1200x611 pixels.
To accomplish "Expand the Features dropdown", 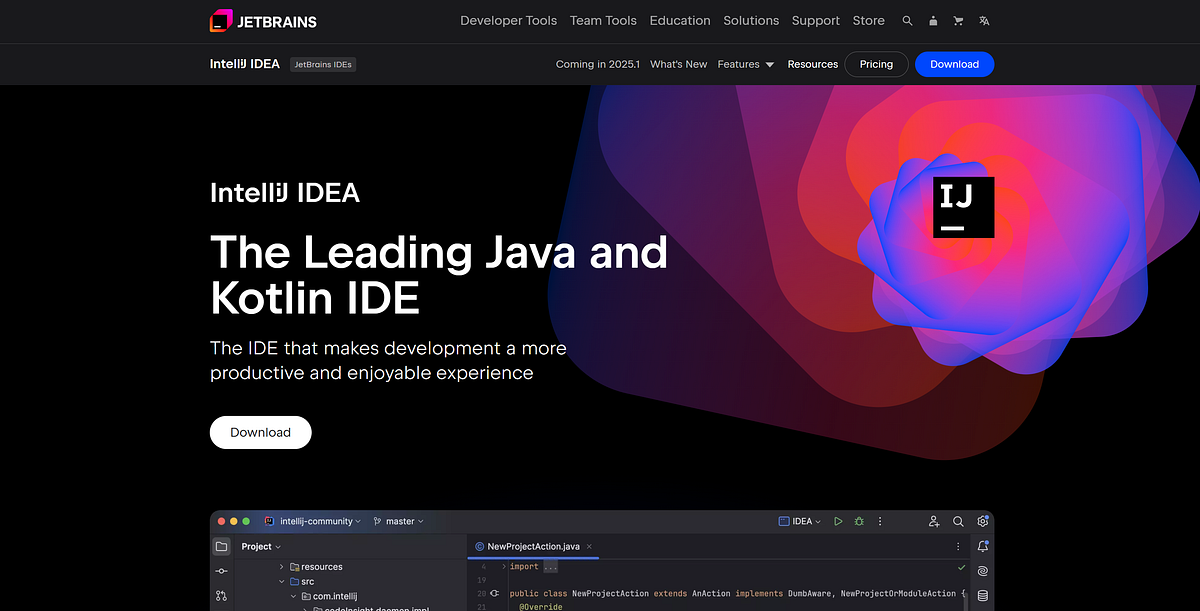I will (745, 63).
